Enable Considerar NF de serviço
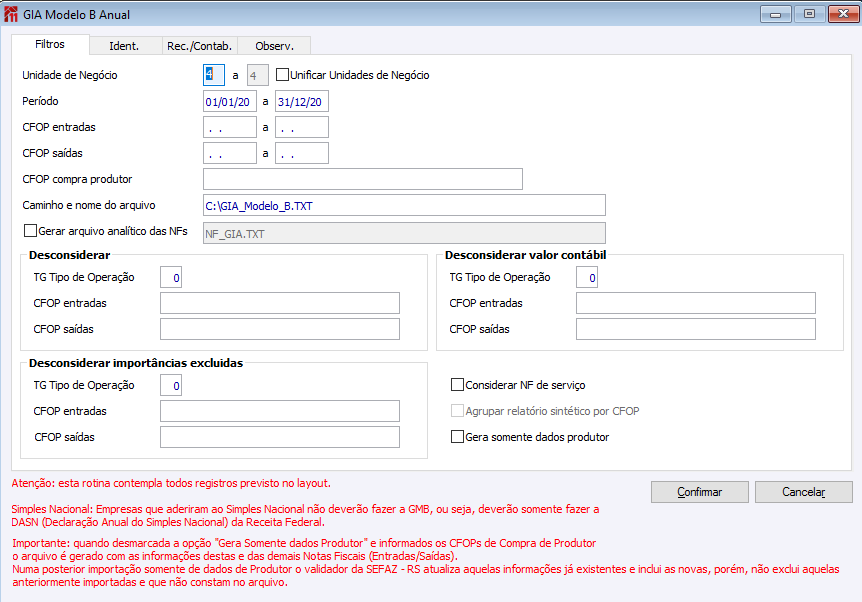This screenshot has height=602, width=862. 457,385
